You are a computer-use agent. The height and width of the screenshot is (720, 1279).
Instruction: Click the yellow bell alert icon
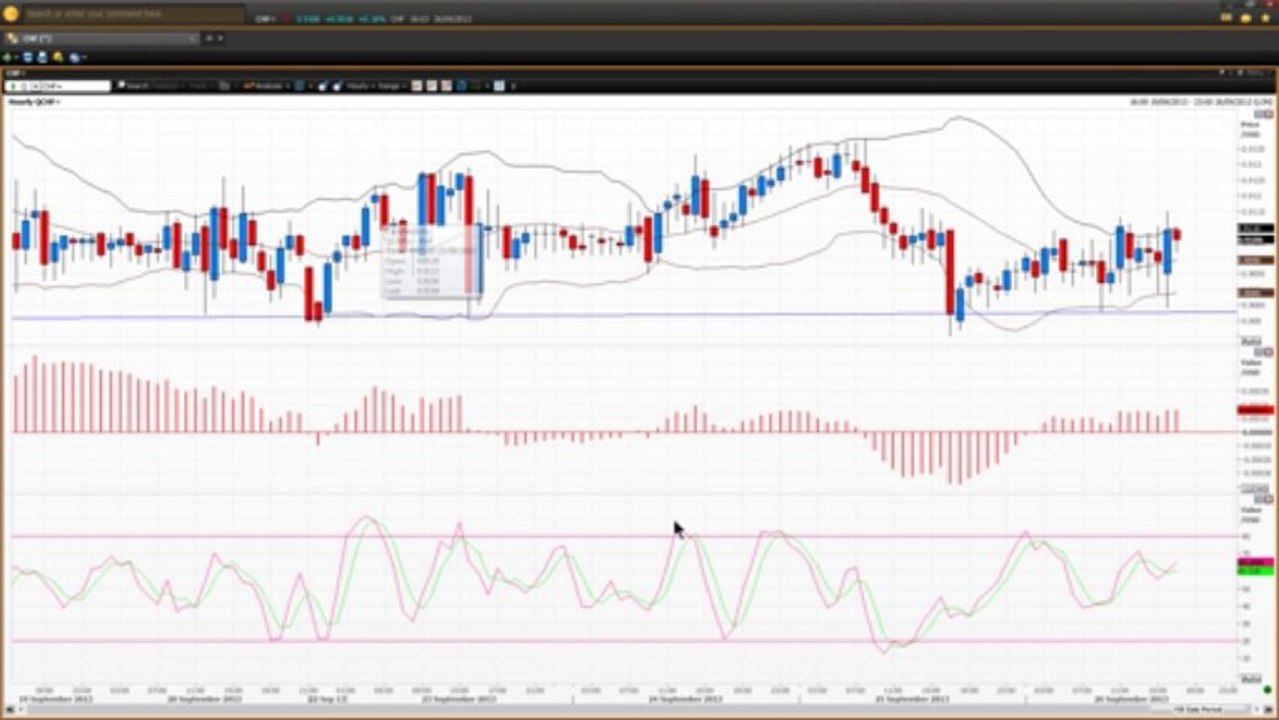pos(58,57)
